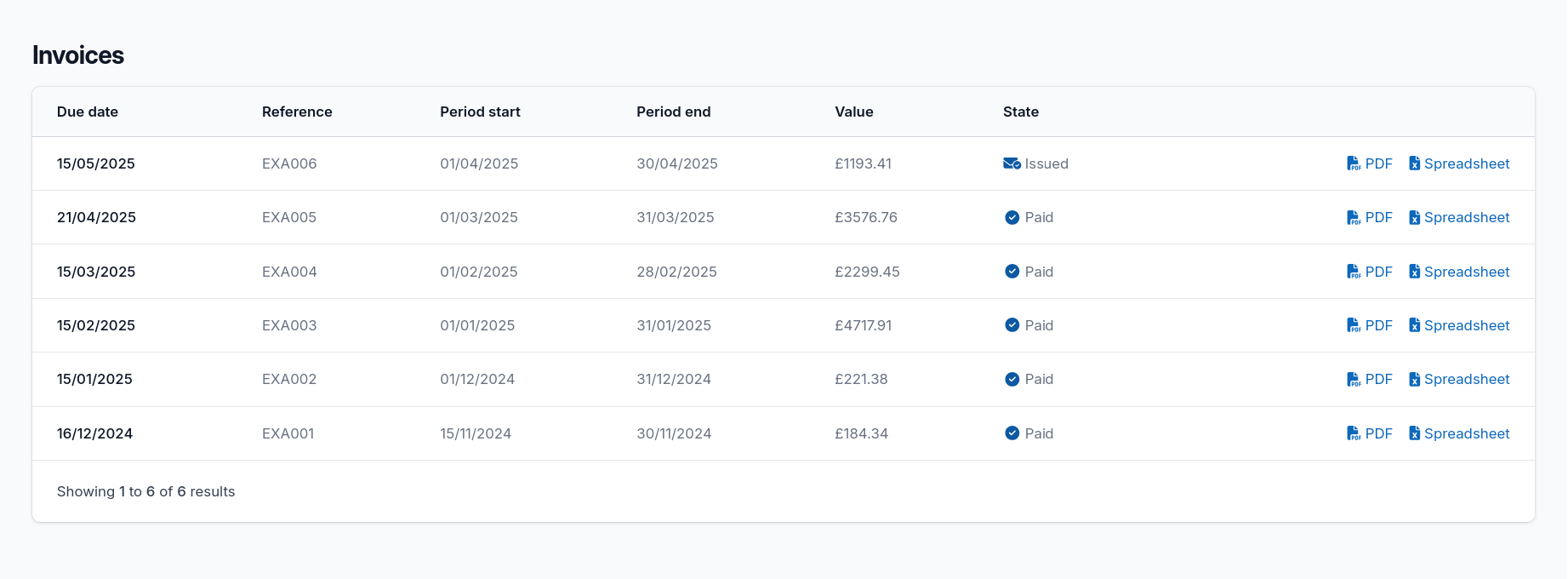
Task: Click the State column header
Action: (1020, 112)
